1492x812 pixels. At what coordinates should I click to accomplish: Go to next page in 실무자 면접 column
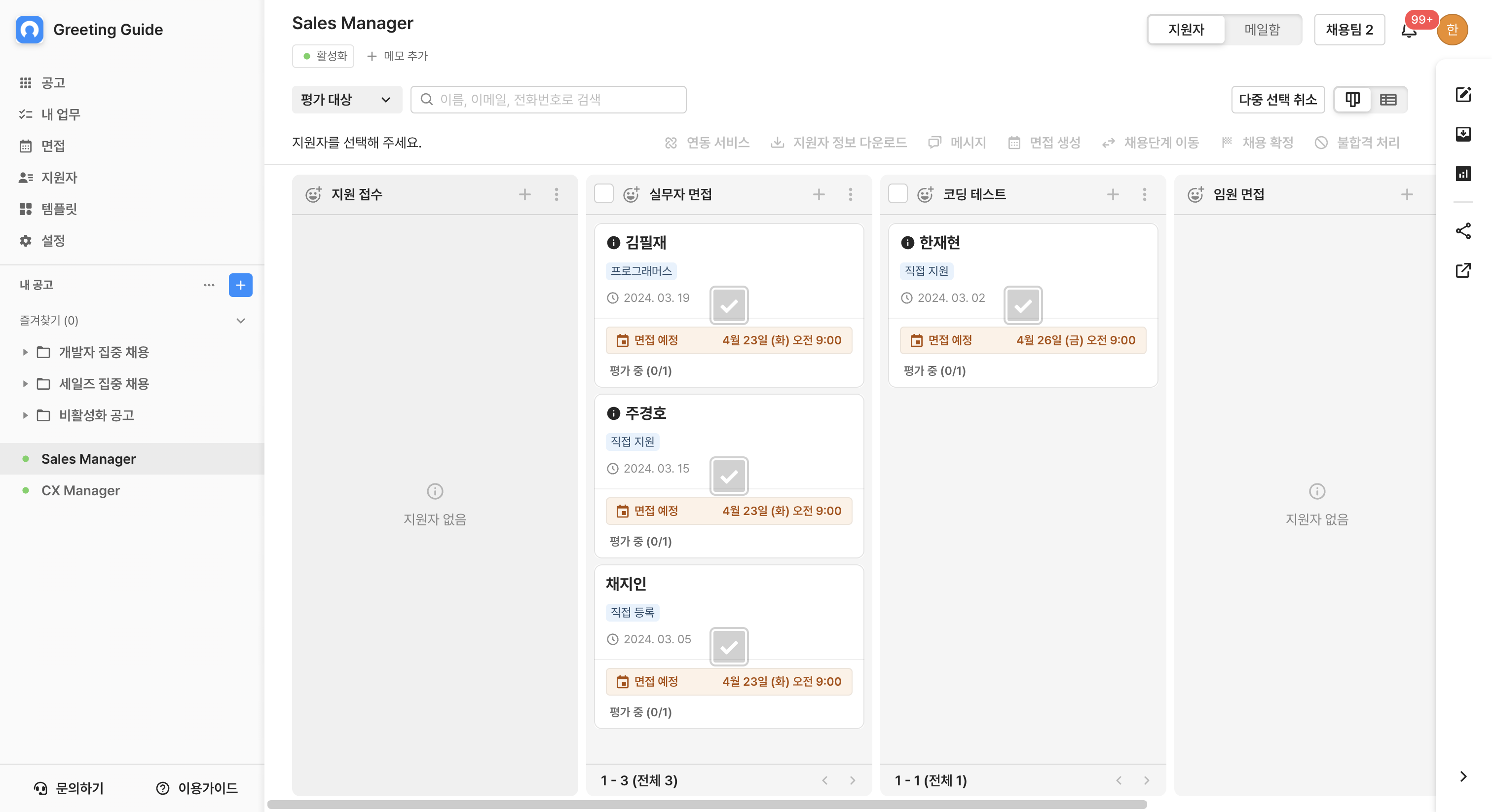coord(853,781)
